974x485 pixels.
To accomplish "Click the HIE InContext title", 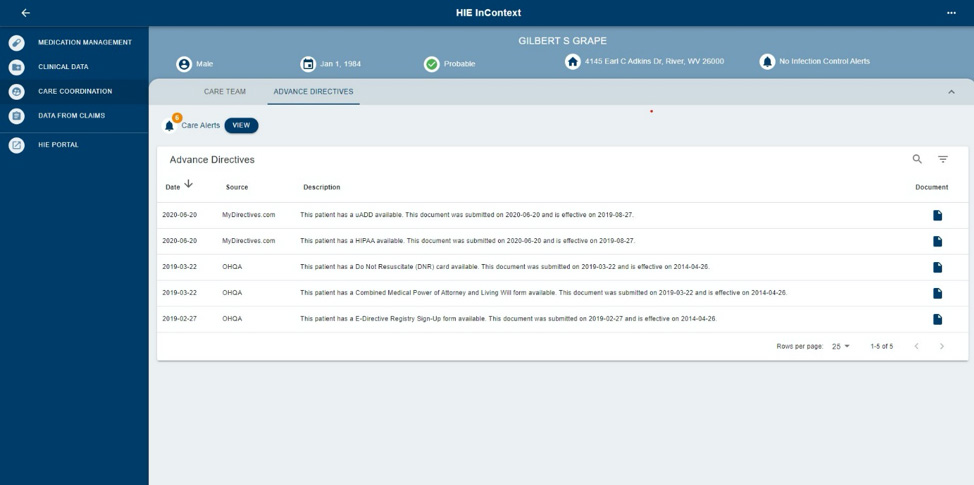I will (x=488, y=12).
